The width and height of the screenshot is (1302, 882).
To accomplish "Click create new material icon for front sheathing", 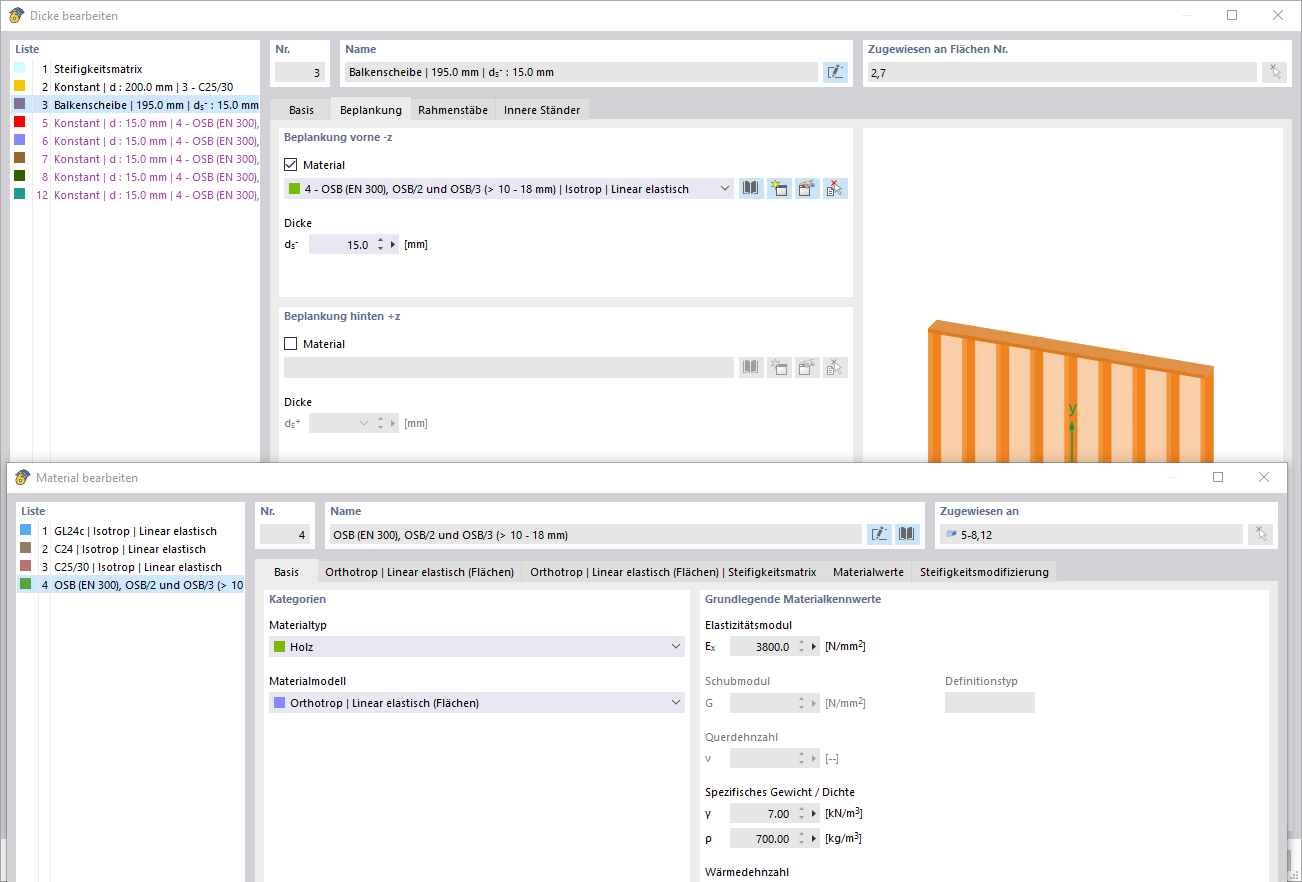I will [x=779, y=188].
